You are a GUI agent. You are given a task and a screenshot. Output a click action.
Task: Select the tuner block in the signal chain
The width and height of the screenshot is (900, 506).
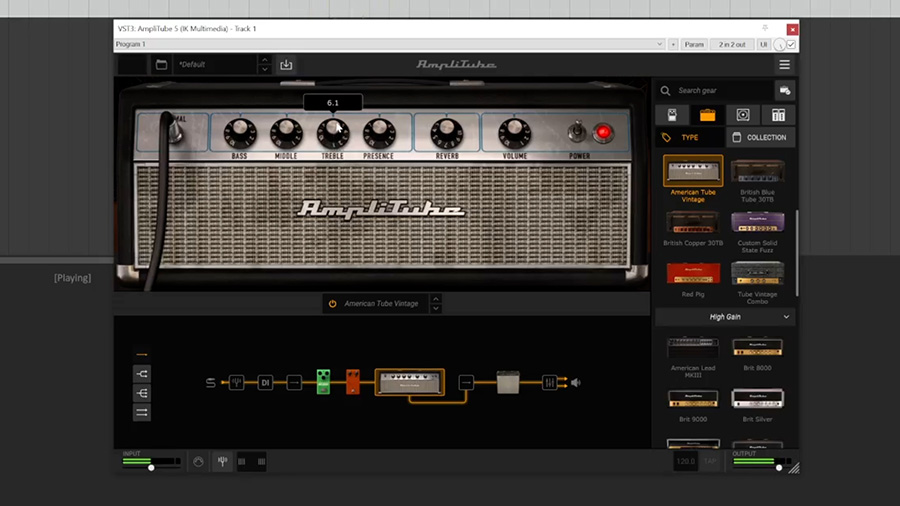pyautogui.click(x=236, y=382)
